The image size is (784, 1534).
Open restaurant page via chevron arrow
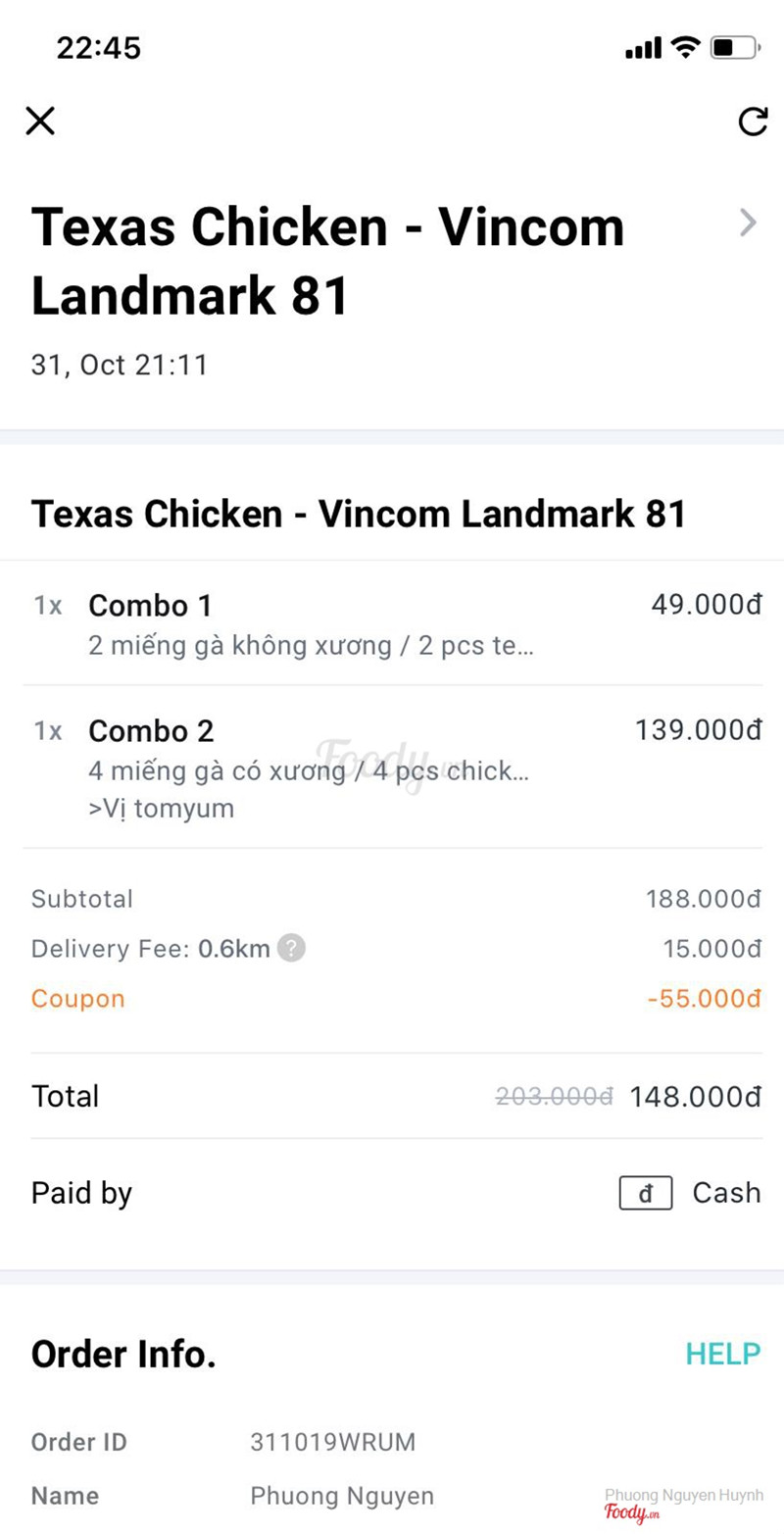748,223
